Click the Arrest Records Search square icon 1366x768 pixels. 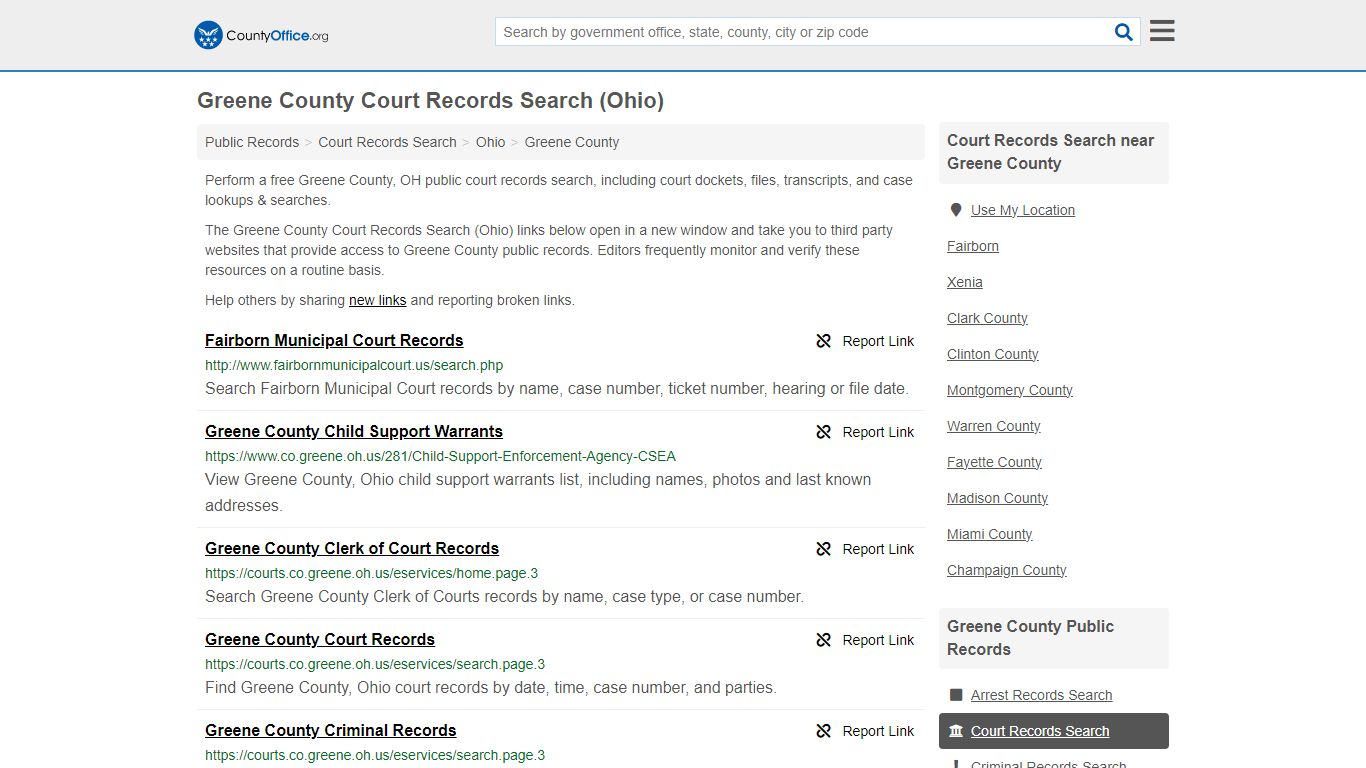(x=956, y=695)
